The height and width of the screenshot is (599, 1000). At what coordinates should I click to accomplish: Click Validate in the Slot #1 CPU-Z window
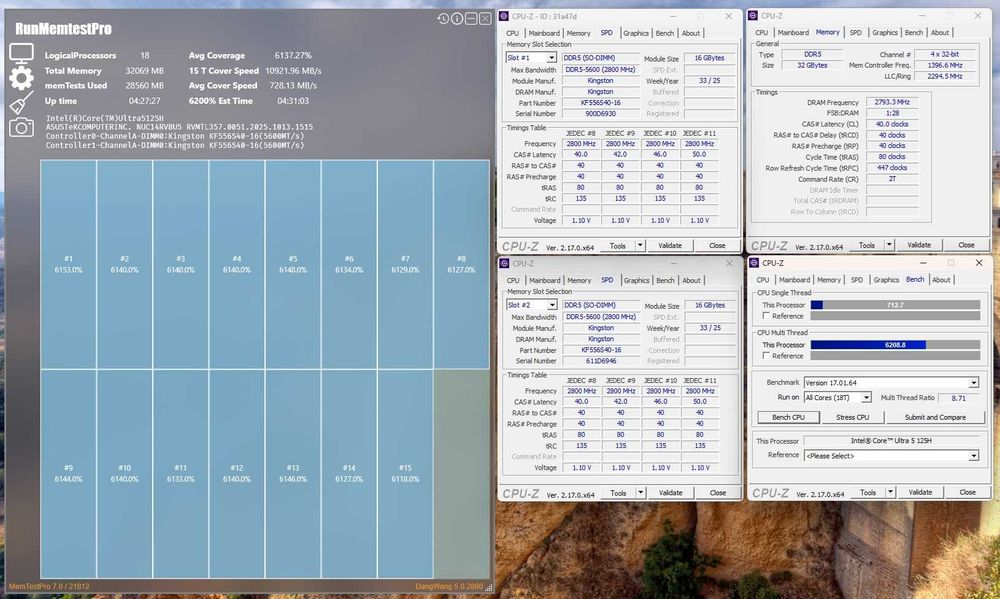click(670, 246)
